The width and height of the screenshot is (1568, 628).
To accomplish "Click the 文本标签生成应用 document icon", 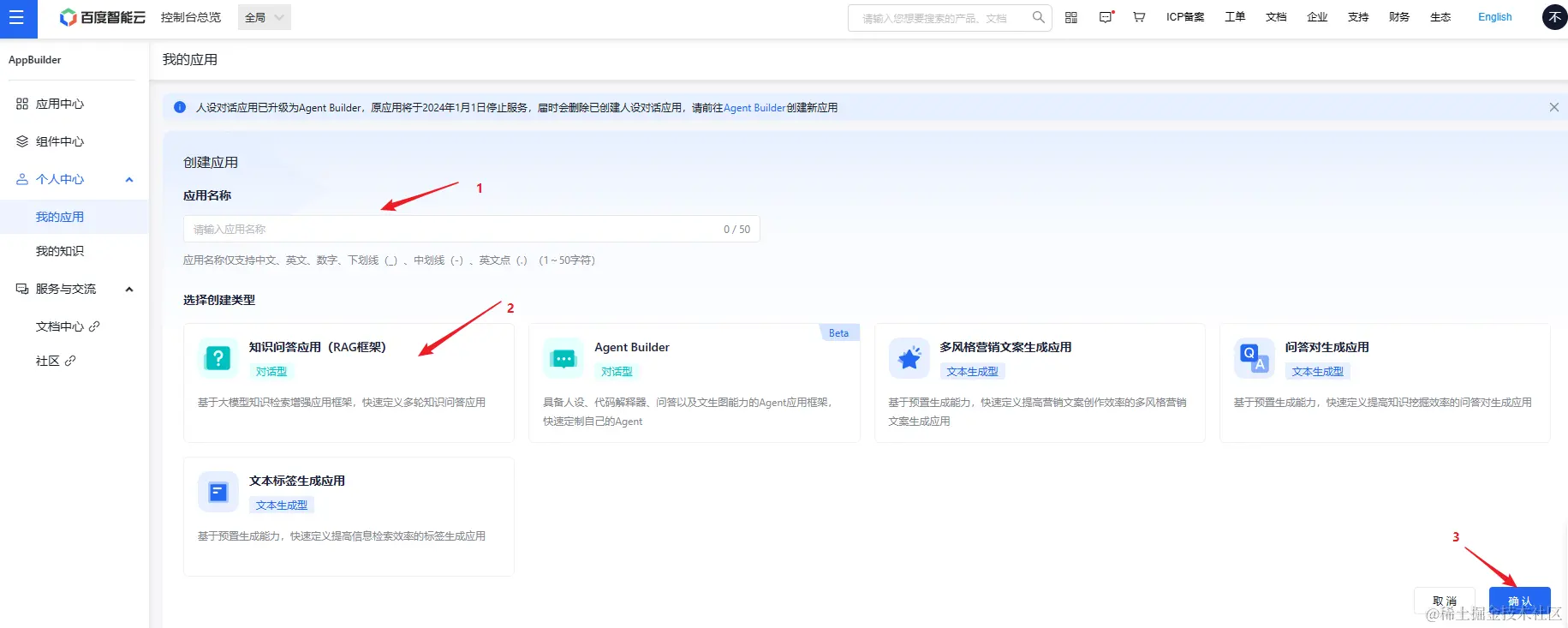I will tap(218, 492).
